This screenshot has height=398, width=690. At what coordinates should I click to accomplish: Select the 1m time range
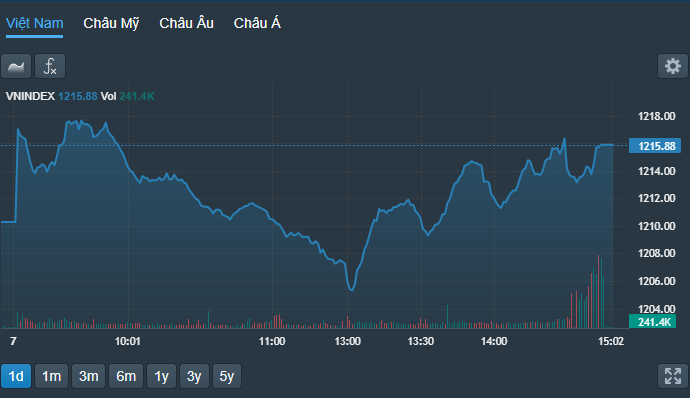(x=51, y=376)
